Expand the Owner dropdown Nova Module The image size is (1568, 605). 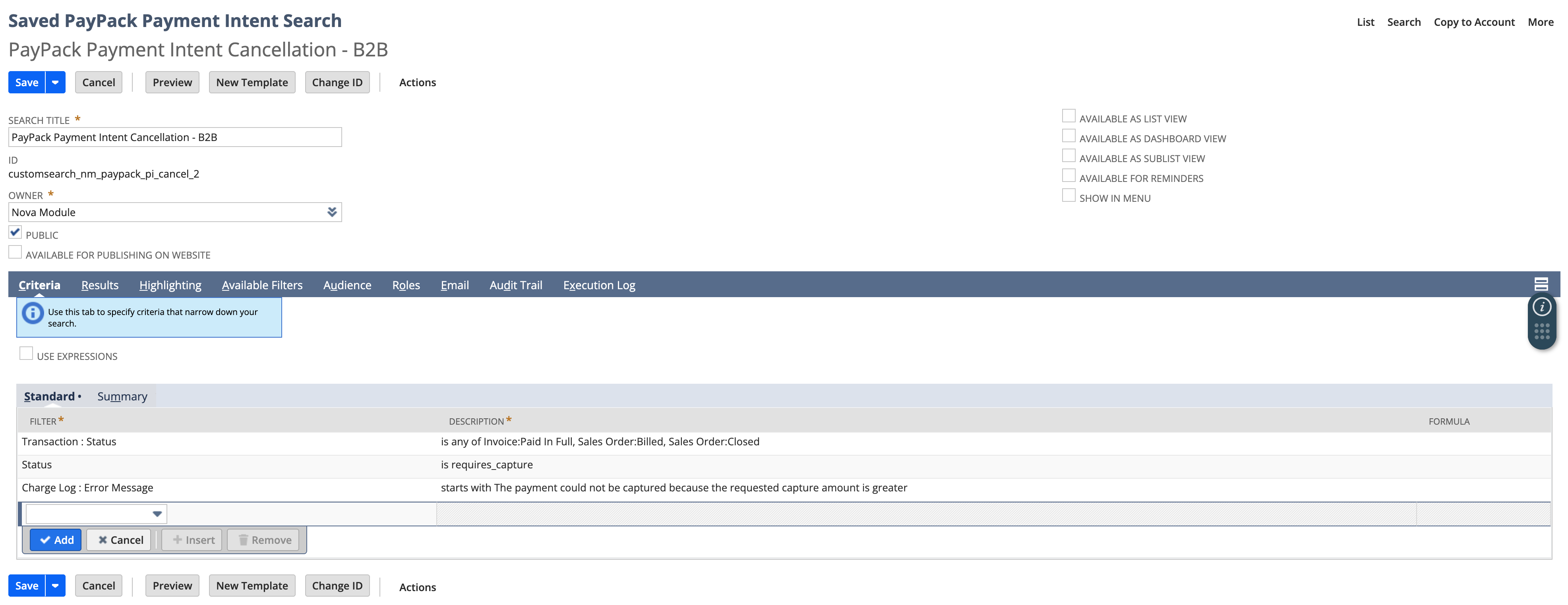(332, 213)
